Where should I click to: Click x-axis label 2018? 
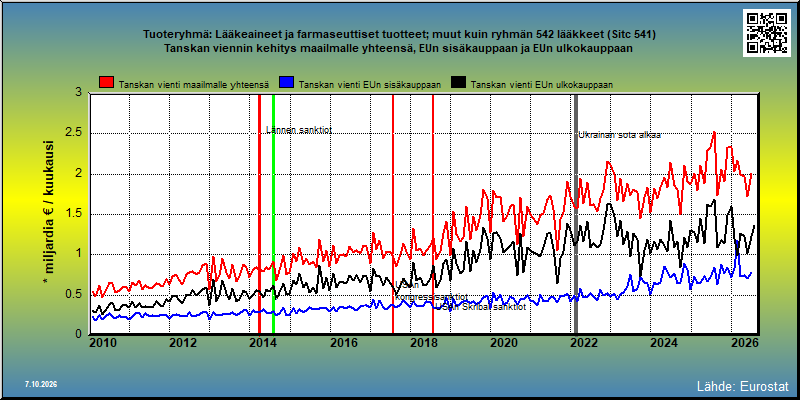422,343
